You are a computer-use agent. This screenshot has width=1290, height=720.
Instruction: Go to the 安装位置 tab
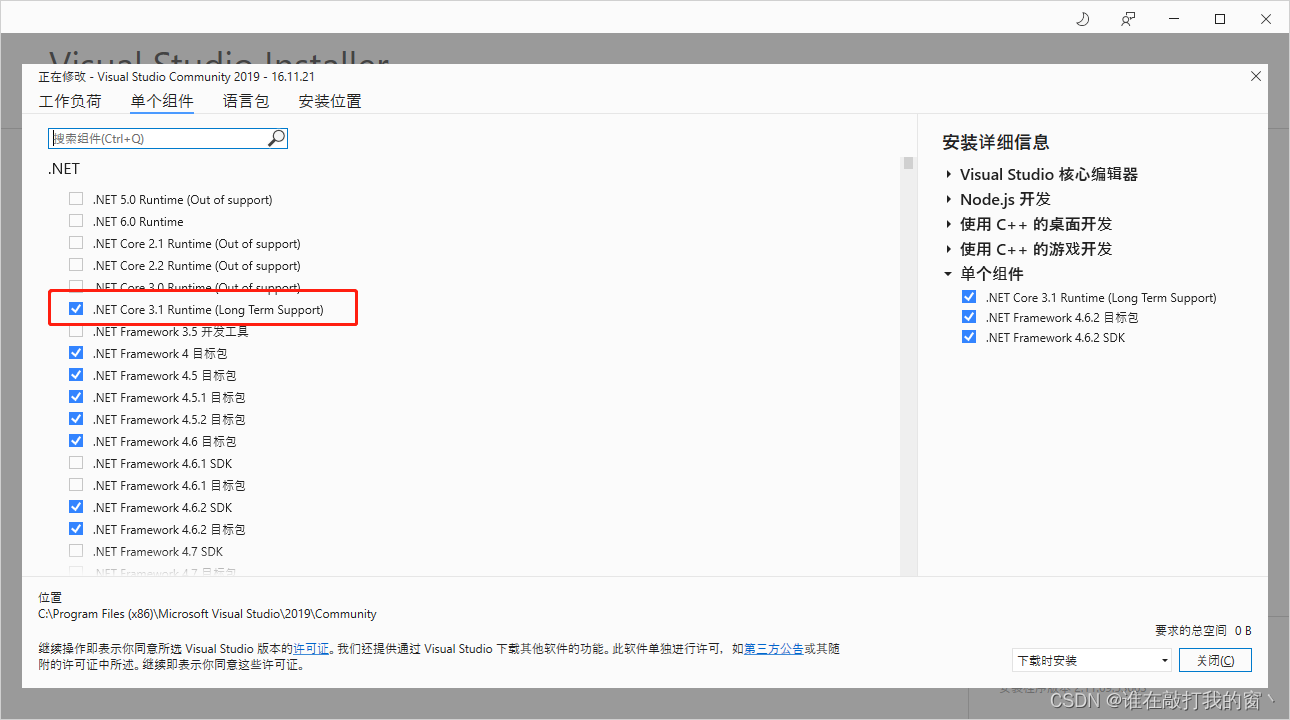[330, 101]
